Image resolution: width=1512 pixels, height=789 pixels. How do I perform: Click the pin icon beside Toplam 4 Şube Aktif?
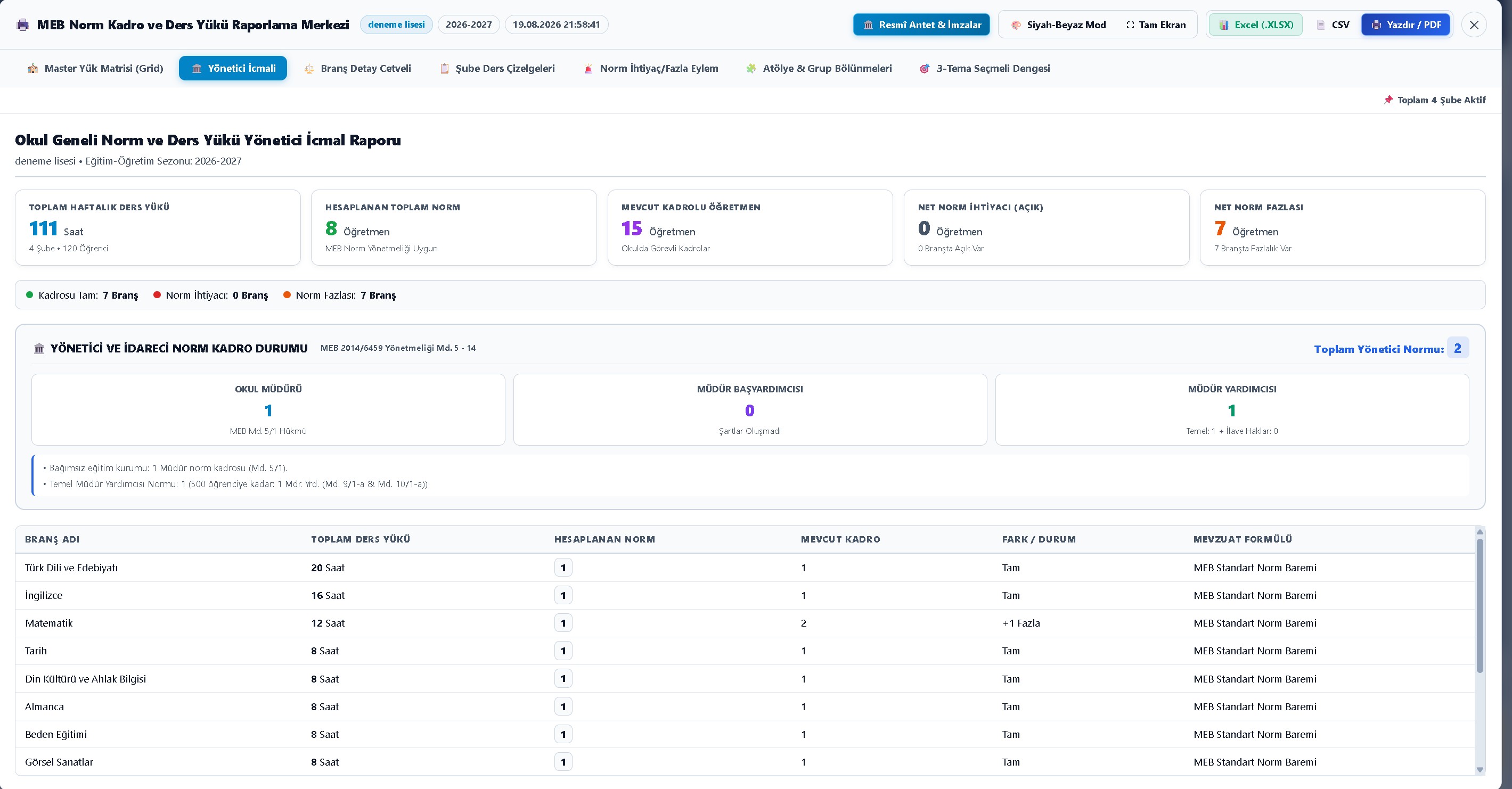click(x=1388, y=100)
